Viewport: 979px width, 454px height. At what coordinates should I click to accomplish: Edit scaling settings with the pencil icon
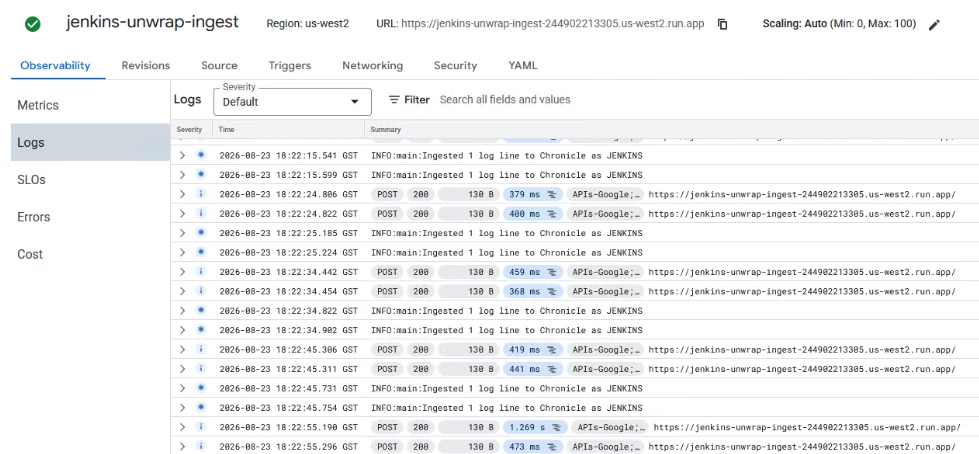tap(934, 25)
